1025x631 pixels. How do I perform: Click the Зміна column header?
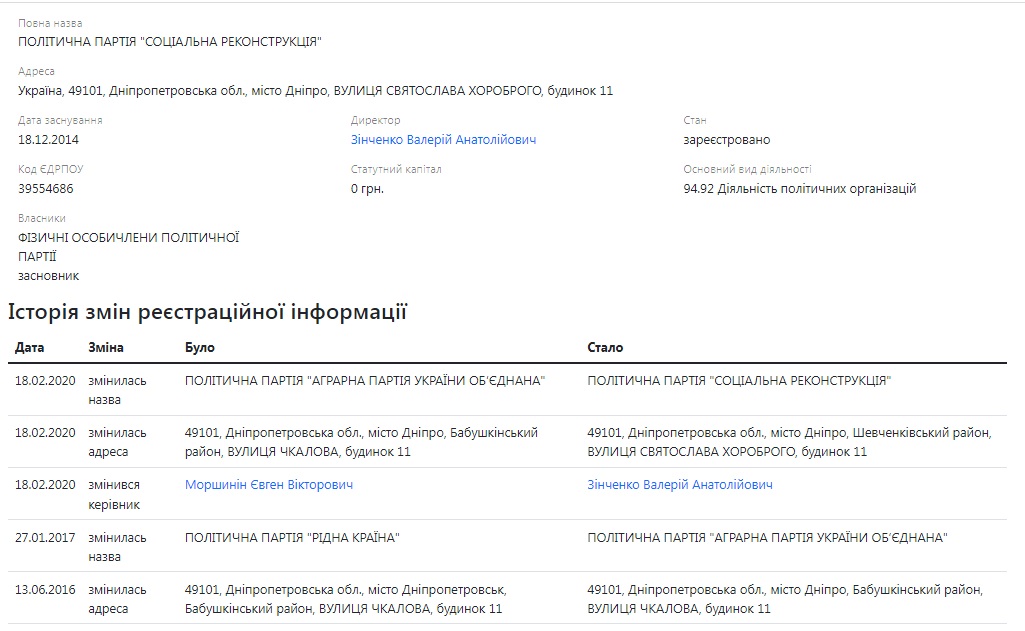tap(106, 348)
